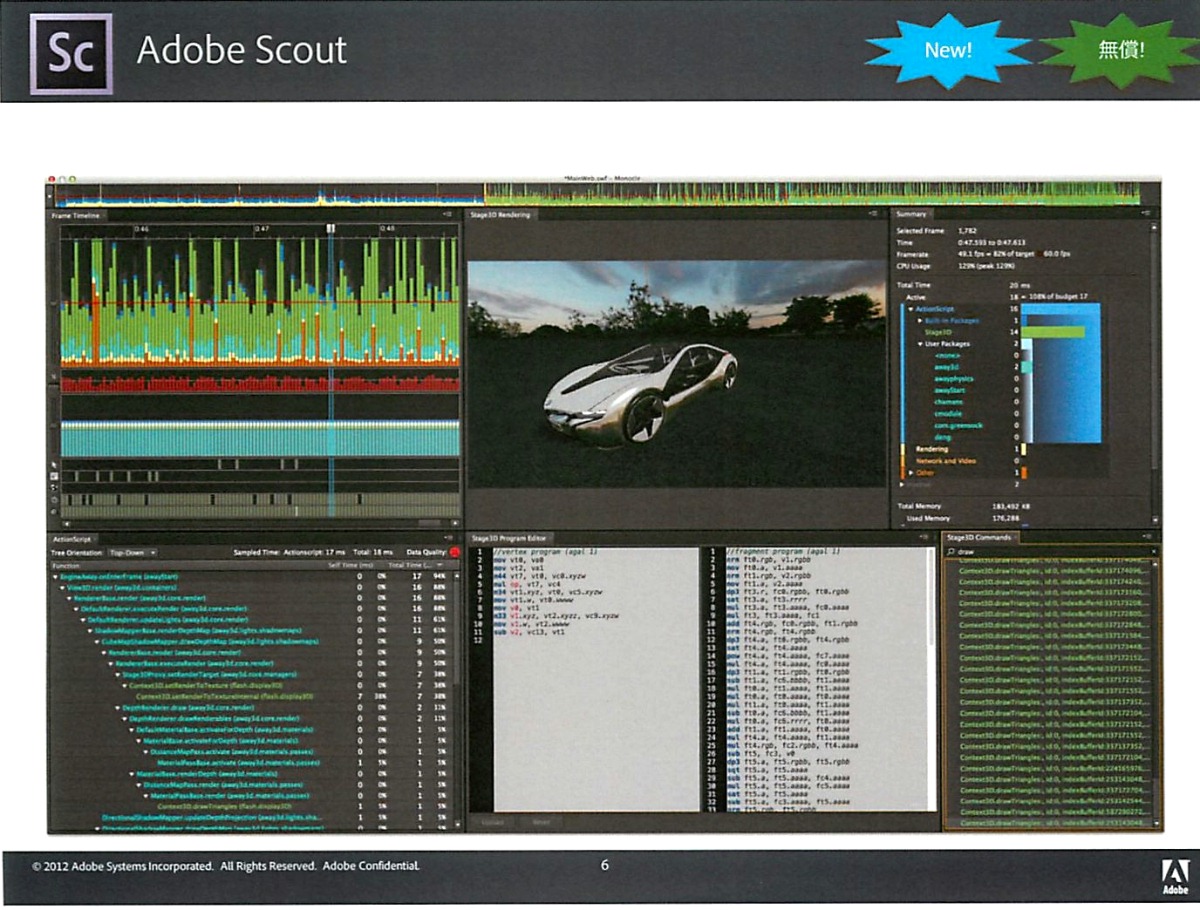This screenshot has width=1200, height=910.
Task: Click the green Stage3D time bar in Summary
Action: 1052,332
